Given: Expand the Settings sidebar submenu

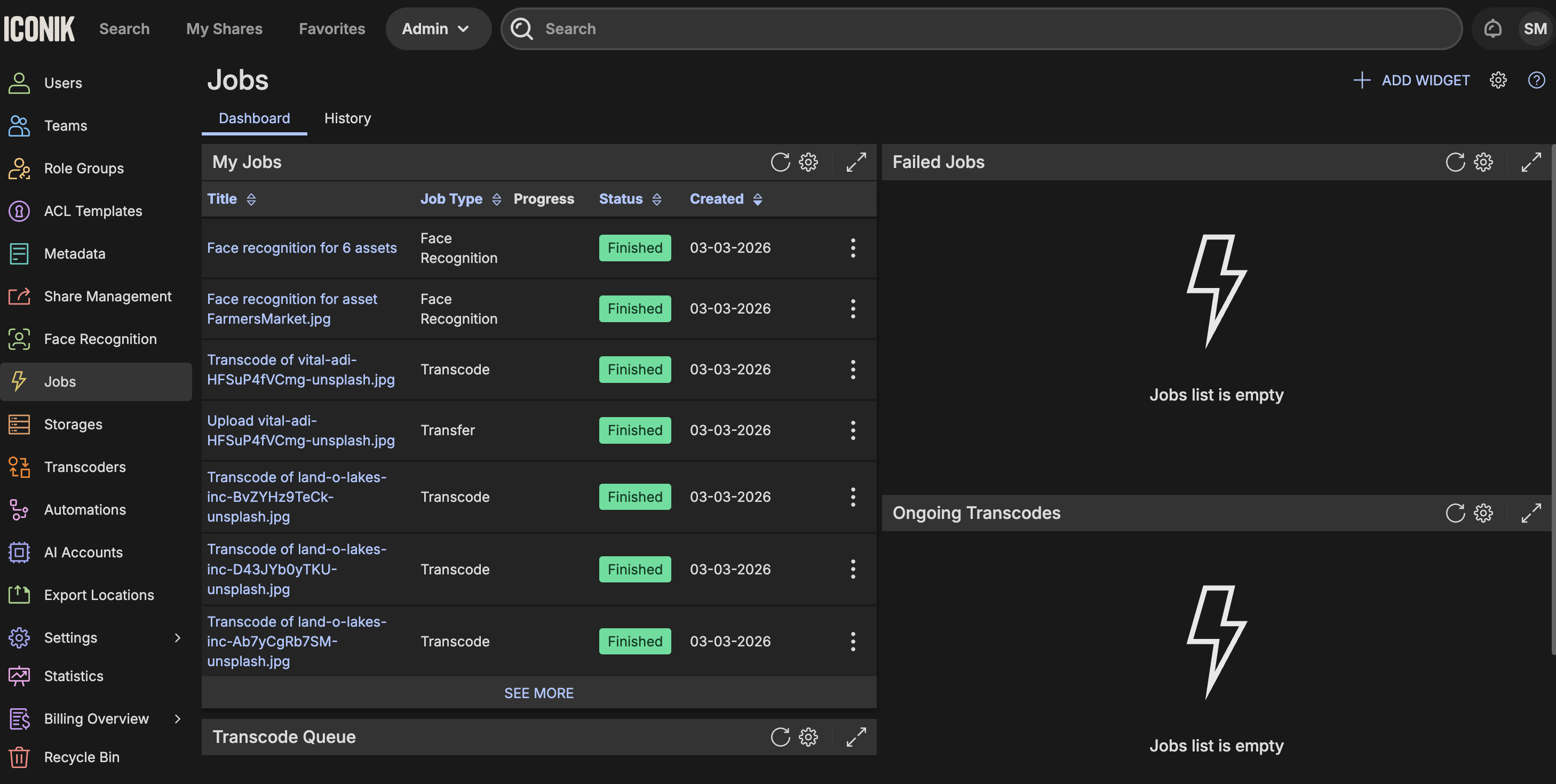Looking at the screenshot, I should (x=177, y=638).
